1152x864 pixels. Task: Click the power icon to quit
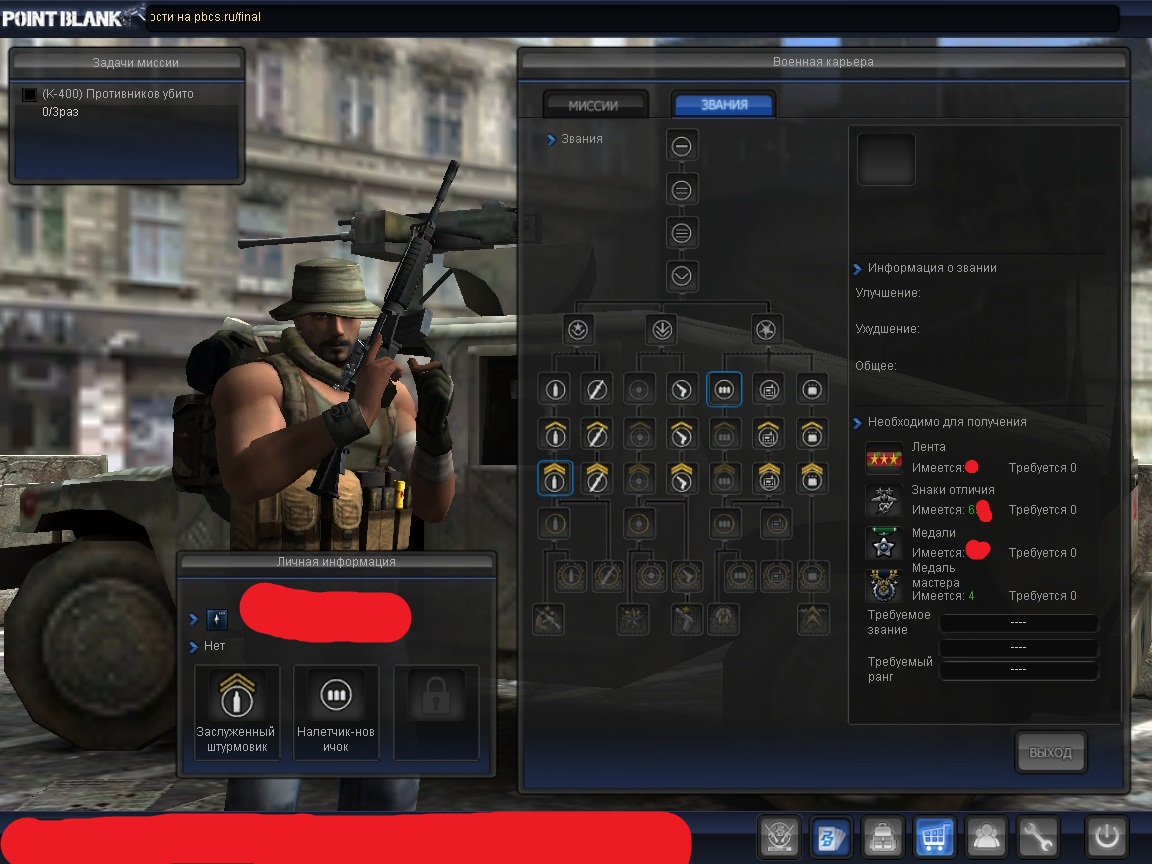1108,836
